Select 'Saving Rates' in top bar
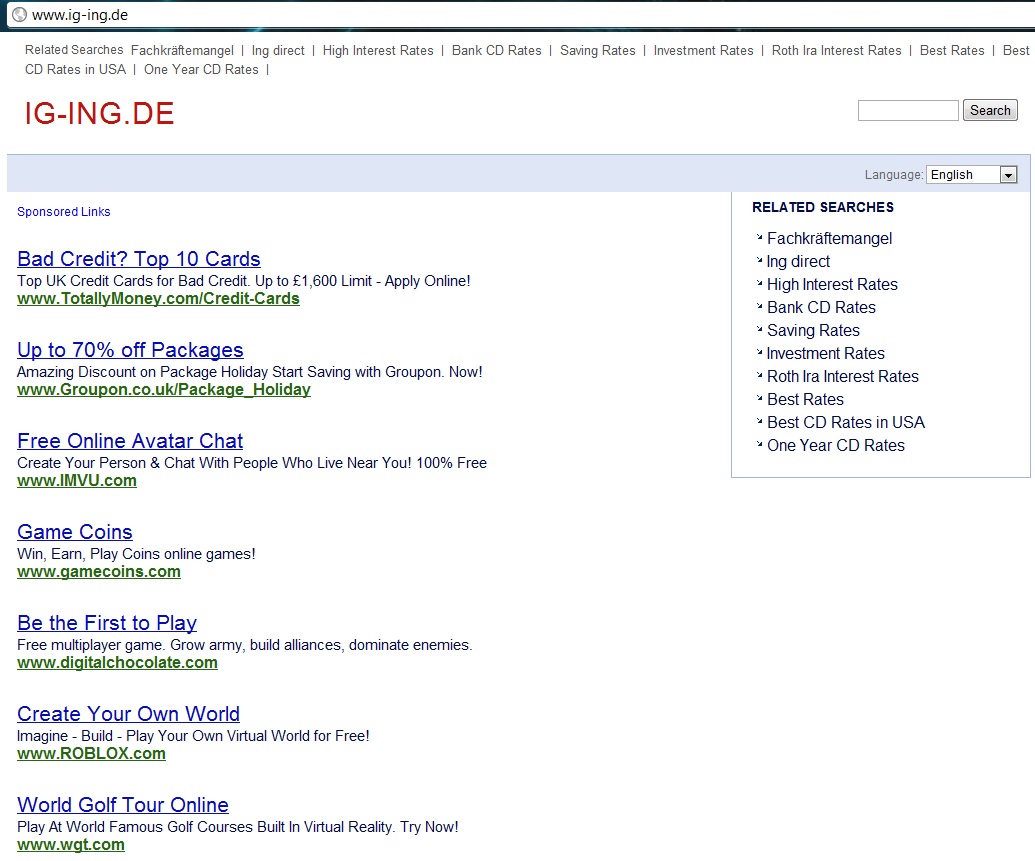Screen dimensions: 1035x861 click(x=597, y=51)
